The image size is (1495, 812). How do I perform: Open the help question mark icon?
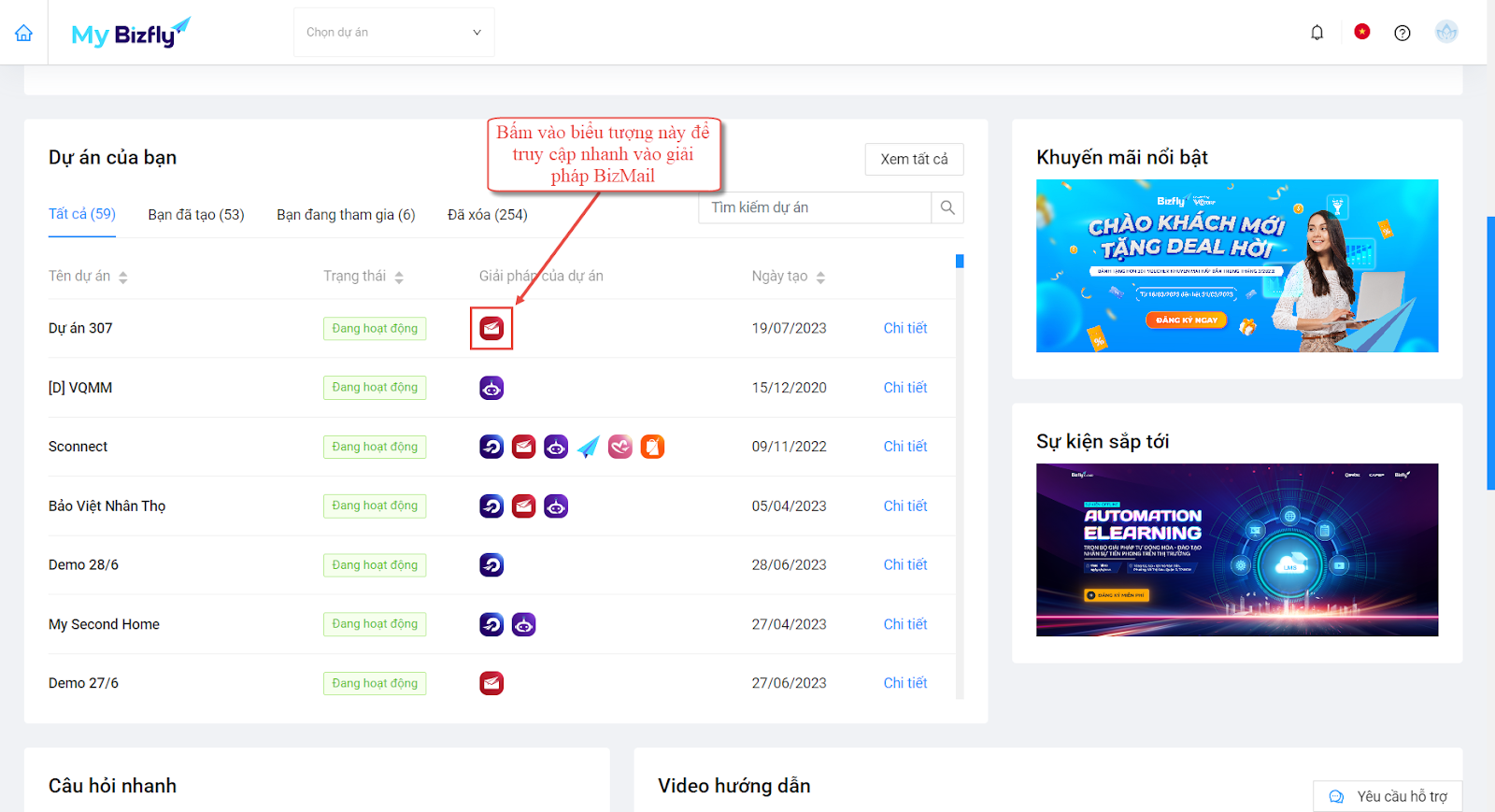[1402, 33]
